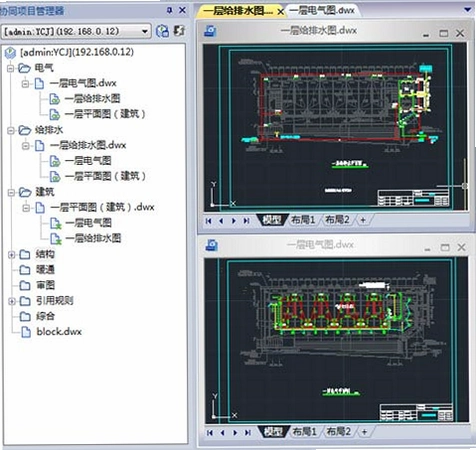Click the sync icon at the far right of the server bar

click(179, 31)
